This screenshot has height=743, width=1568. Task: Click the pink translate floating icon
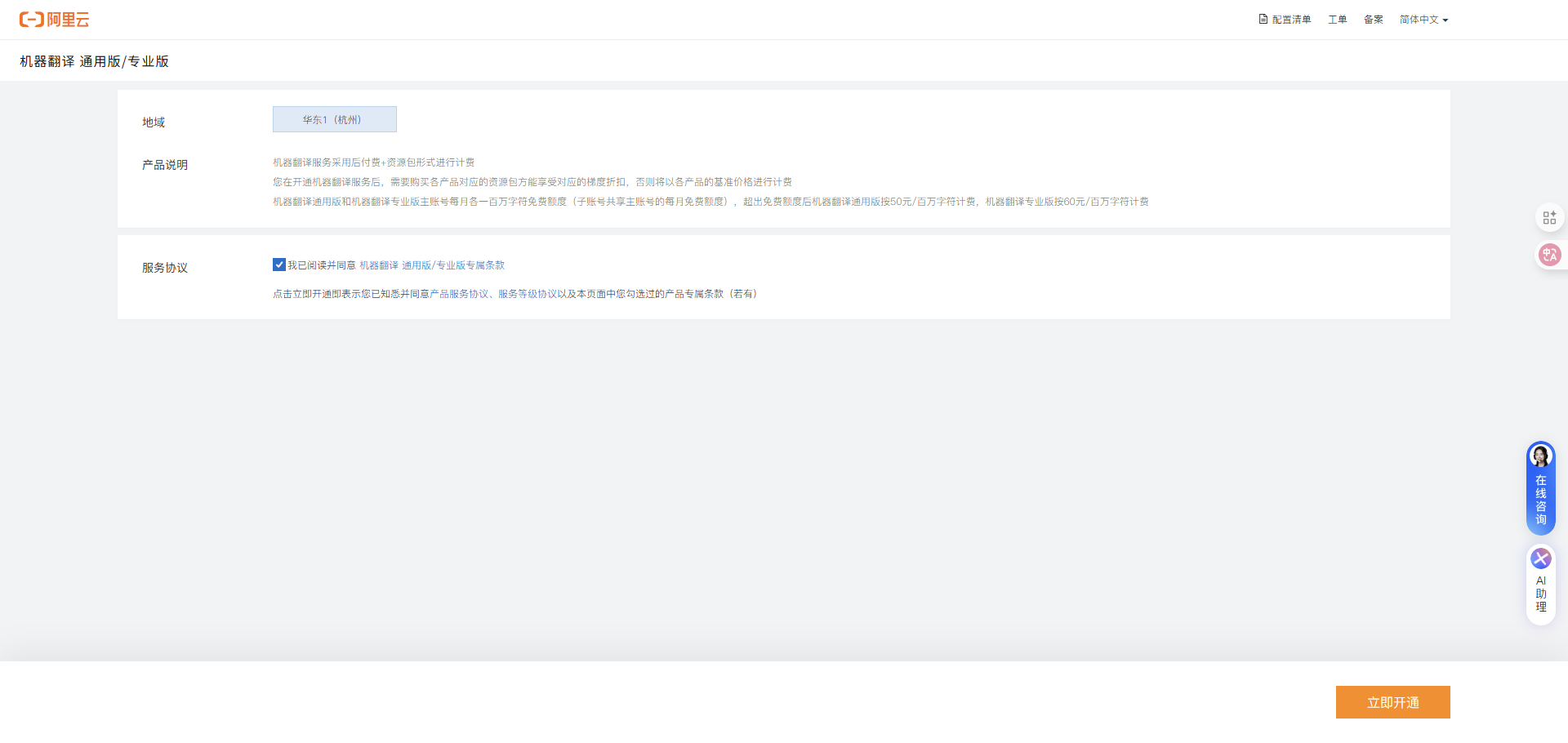tap(1548, 255)
